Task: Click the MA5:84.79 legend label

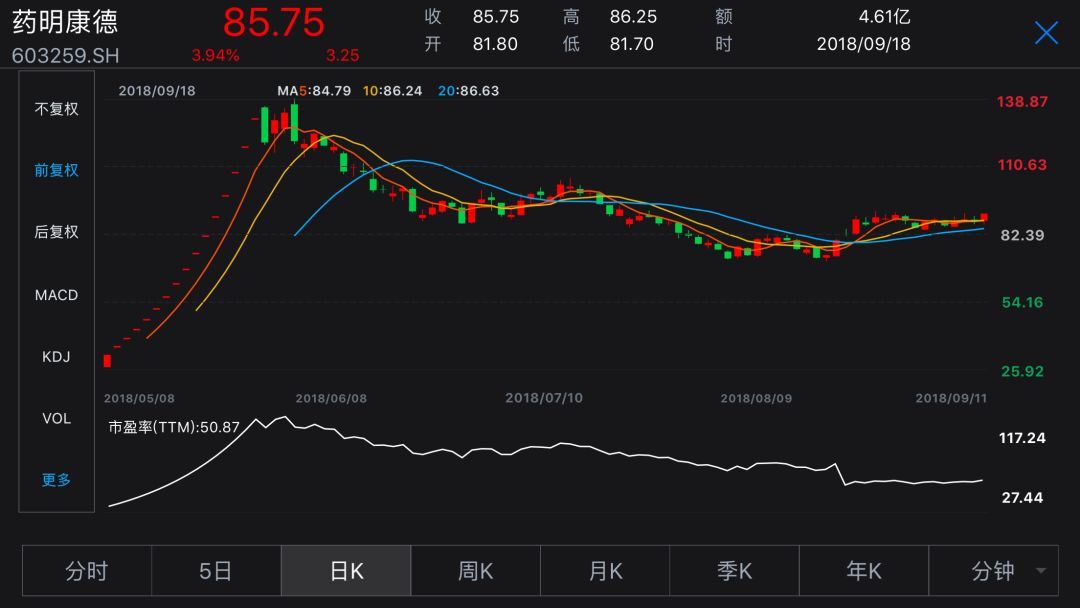Action: 314,91
